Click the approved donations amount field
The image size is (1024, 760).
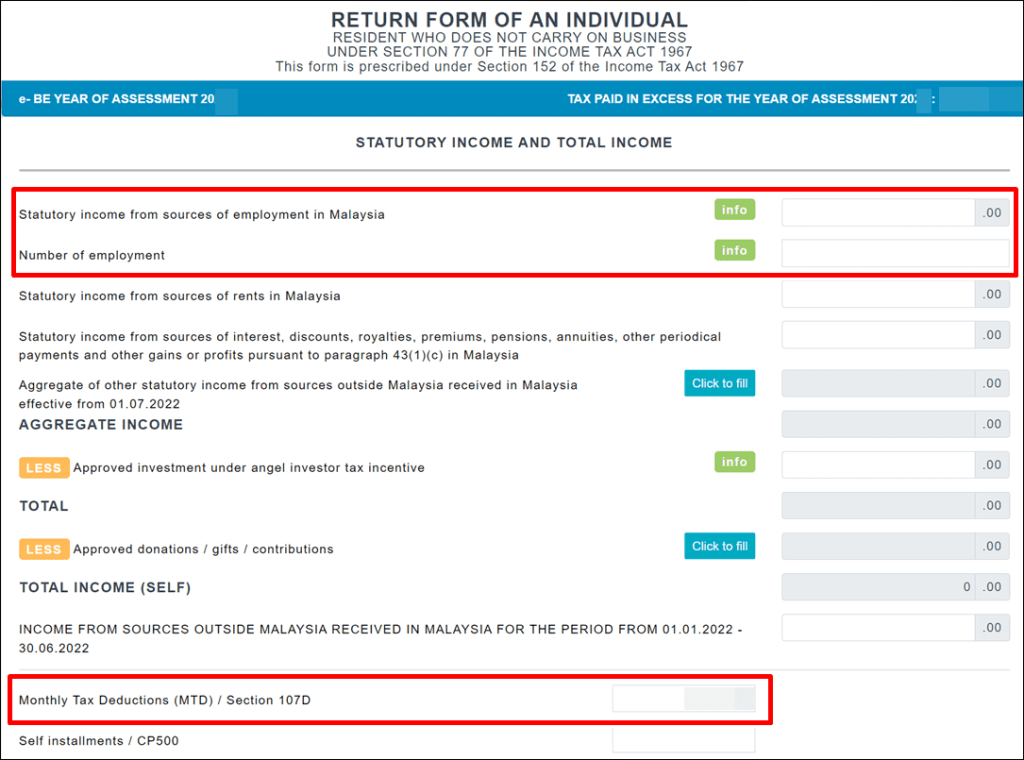click(x=878, y=546)
